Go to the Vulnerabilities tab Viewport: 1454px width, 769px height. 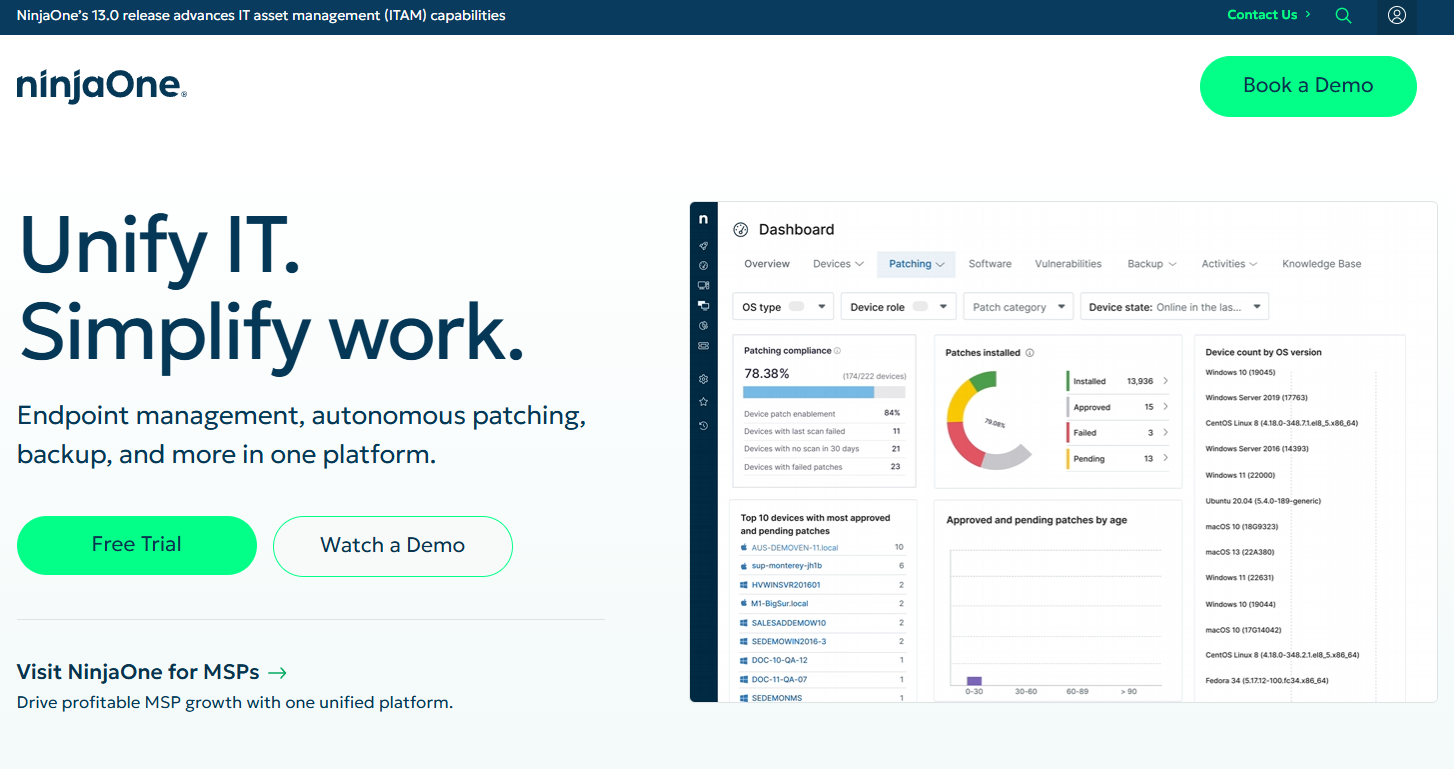[x=1068, y=264]
